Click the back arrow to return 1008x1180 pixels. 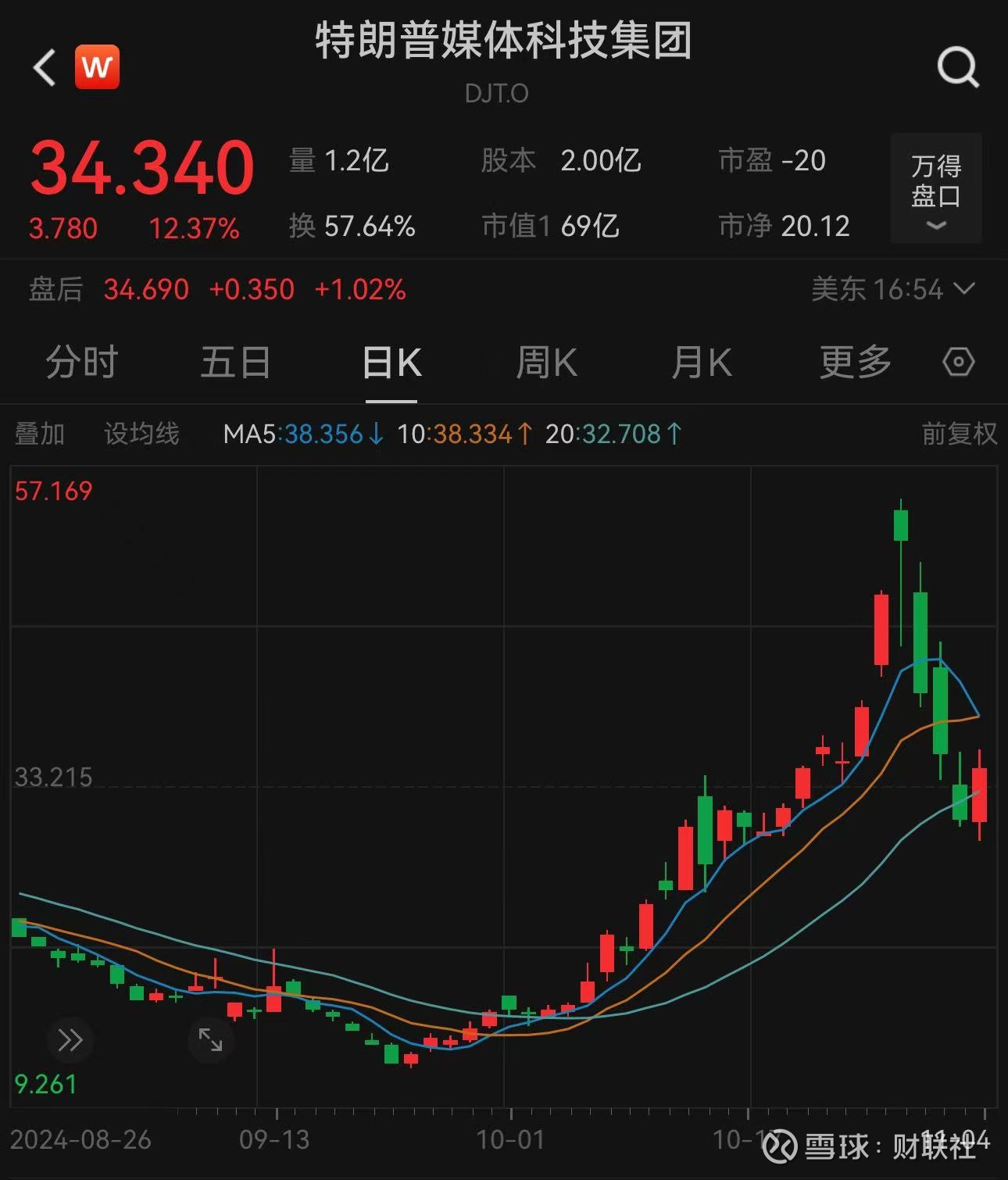[43, 67]
